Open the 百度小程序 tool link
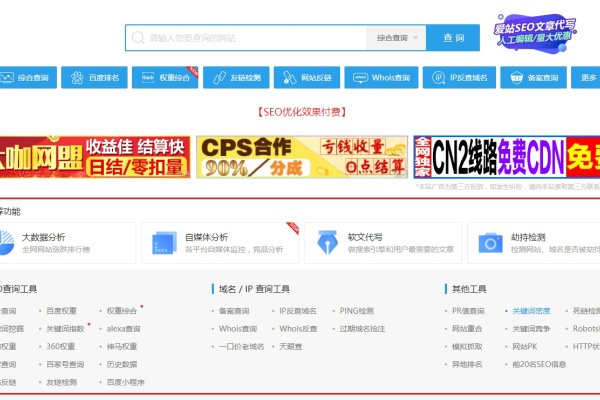This screenshot has width=600, height=400. (126, 382)
